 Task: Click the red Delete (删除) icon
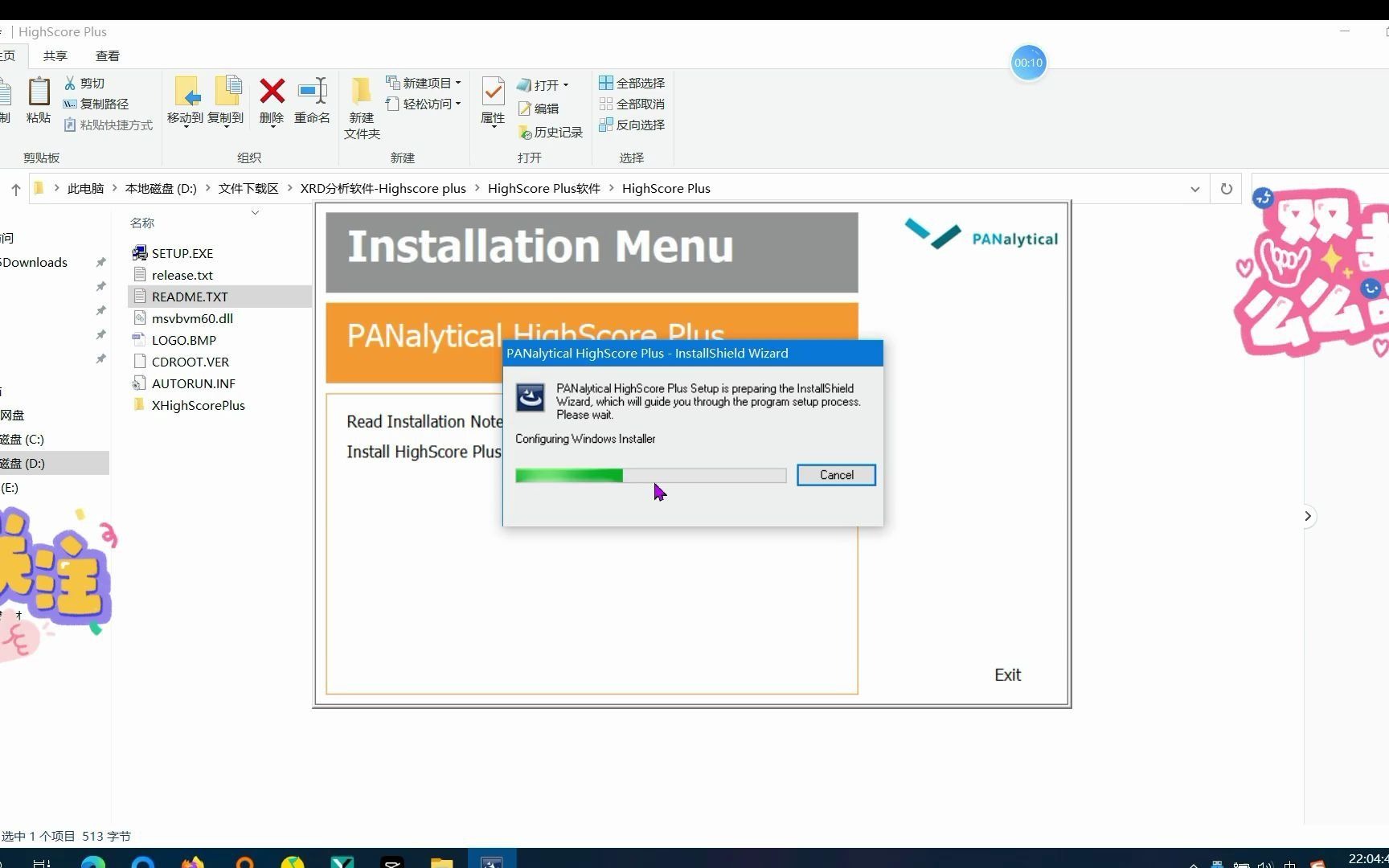point(272,91)
